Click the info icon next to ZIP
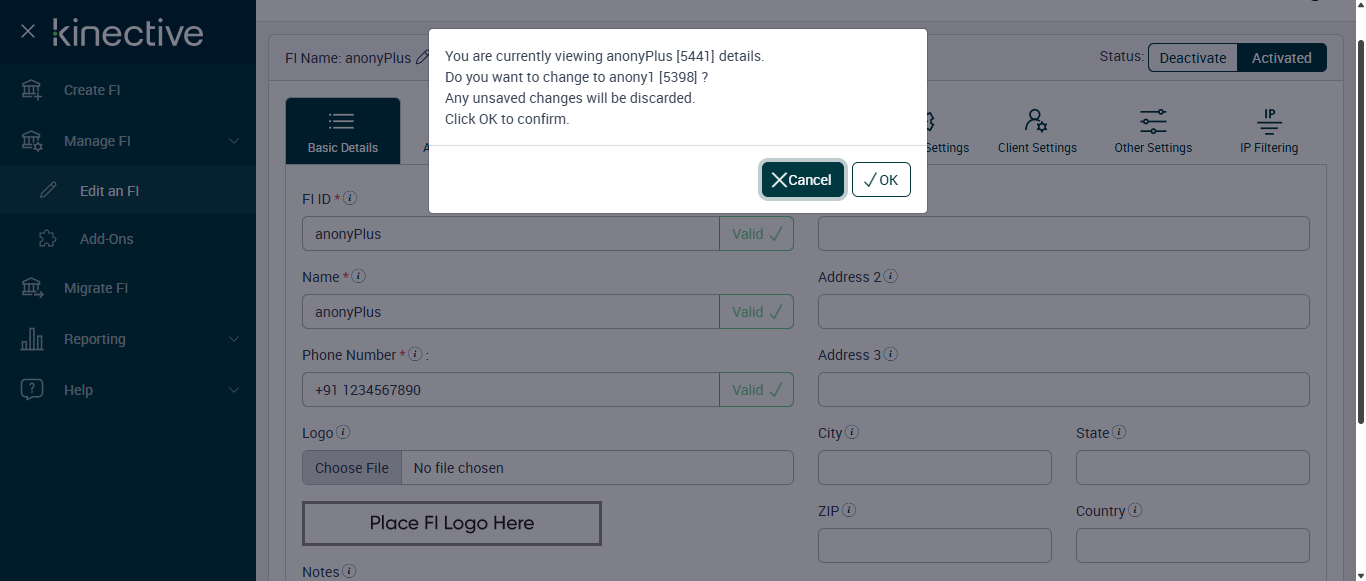This screenshot has width=1366, height=581. (x=849, y=511)
